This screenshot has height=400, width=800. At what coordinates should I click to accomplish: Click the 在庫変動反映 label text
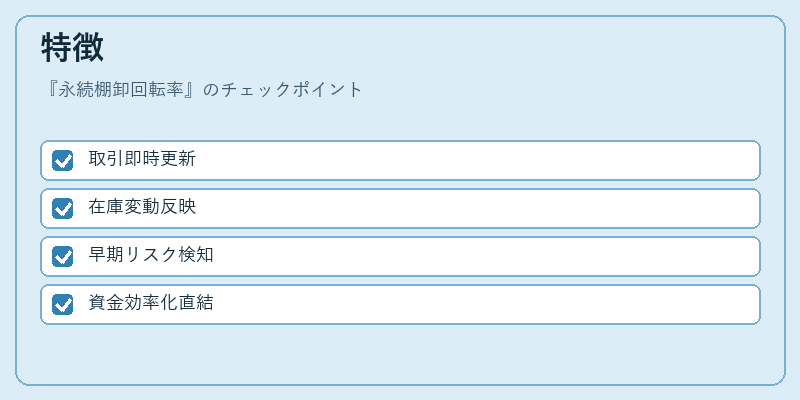click(142, 207)
